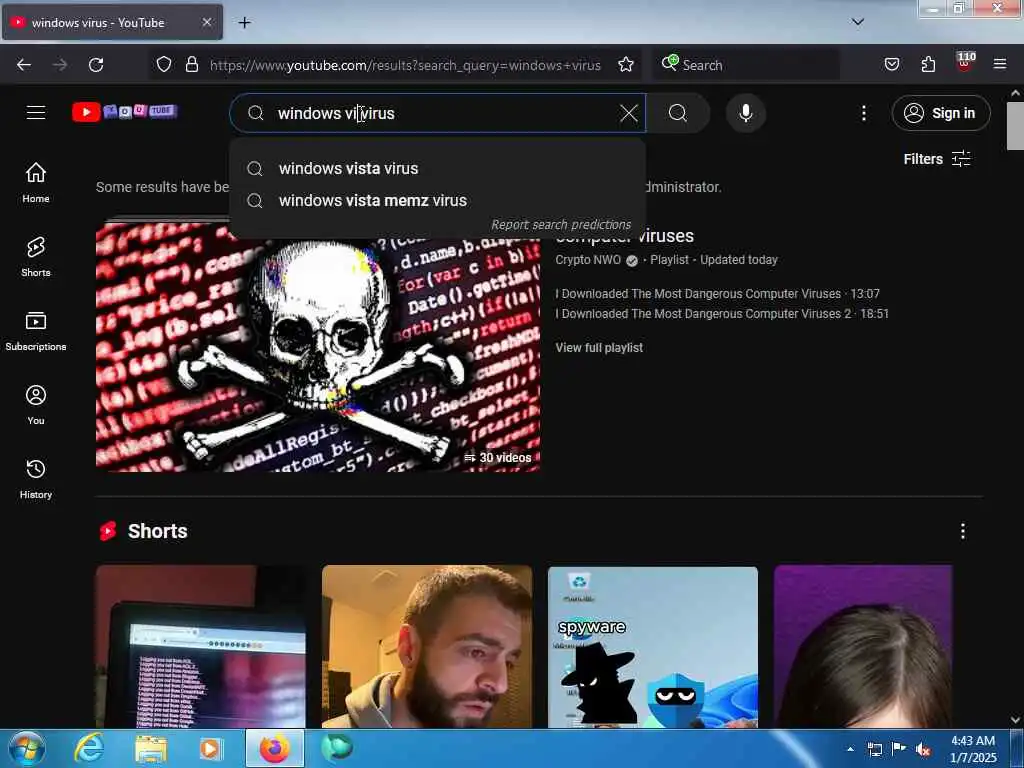
Task: Open the Action Center flag icon
Action: [899, 749]
